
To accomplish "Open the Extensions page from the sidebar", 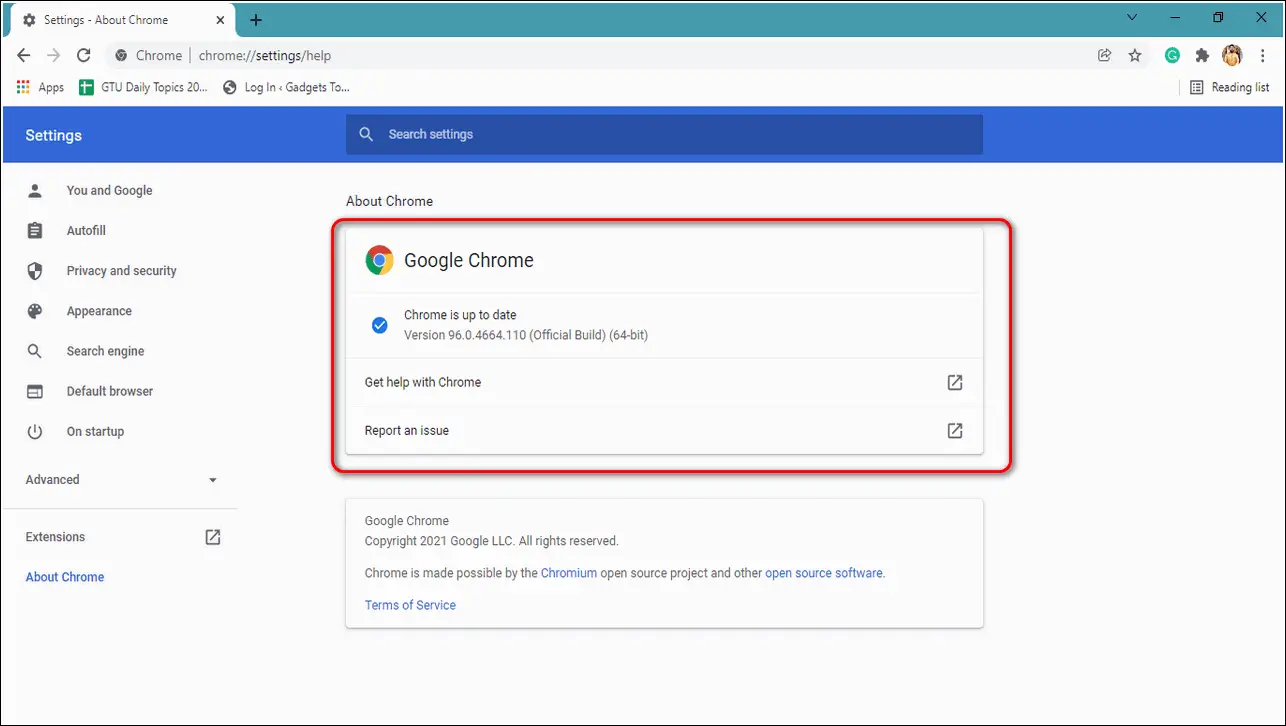I will click(x=122, y=537).
